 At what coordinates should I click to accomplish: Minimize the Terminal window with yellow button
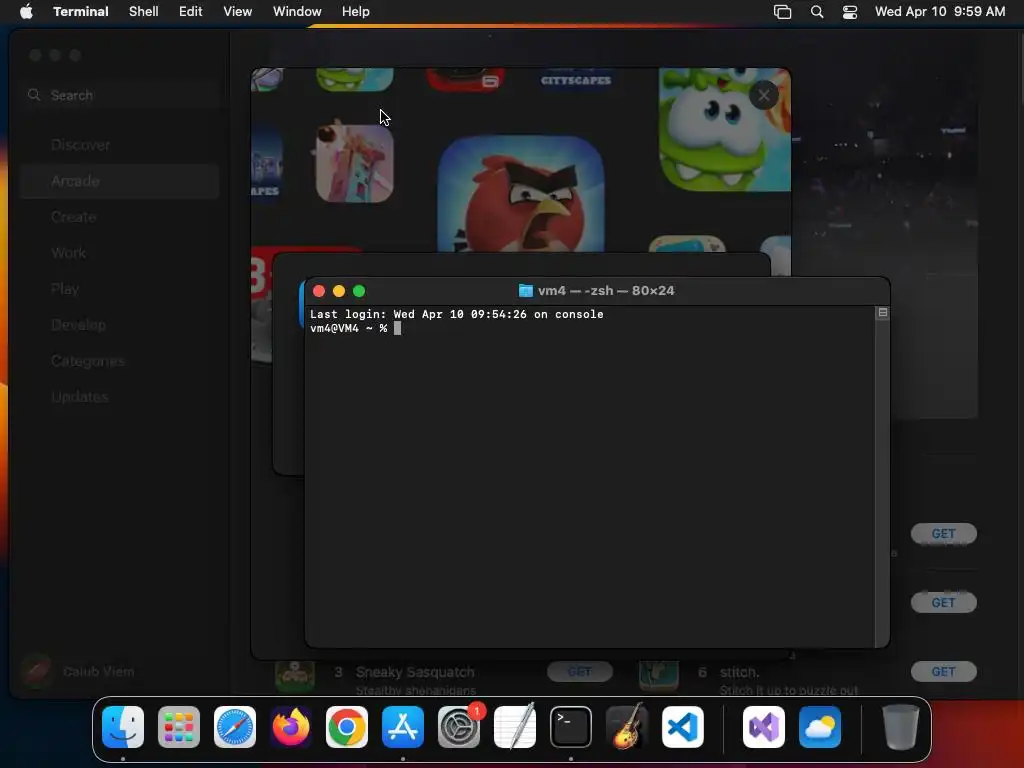click(339, 291)
